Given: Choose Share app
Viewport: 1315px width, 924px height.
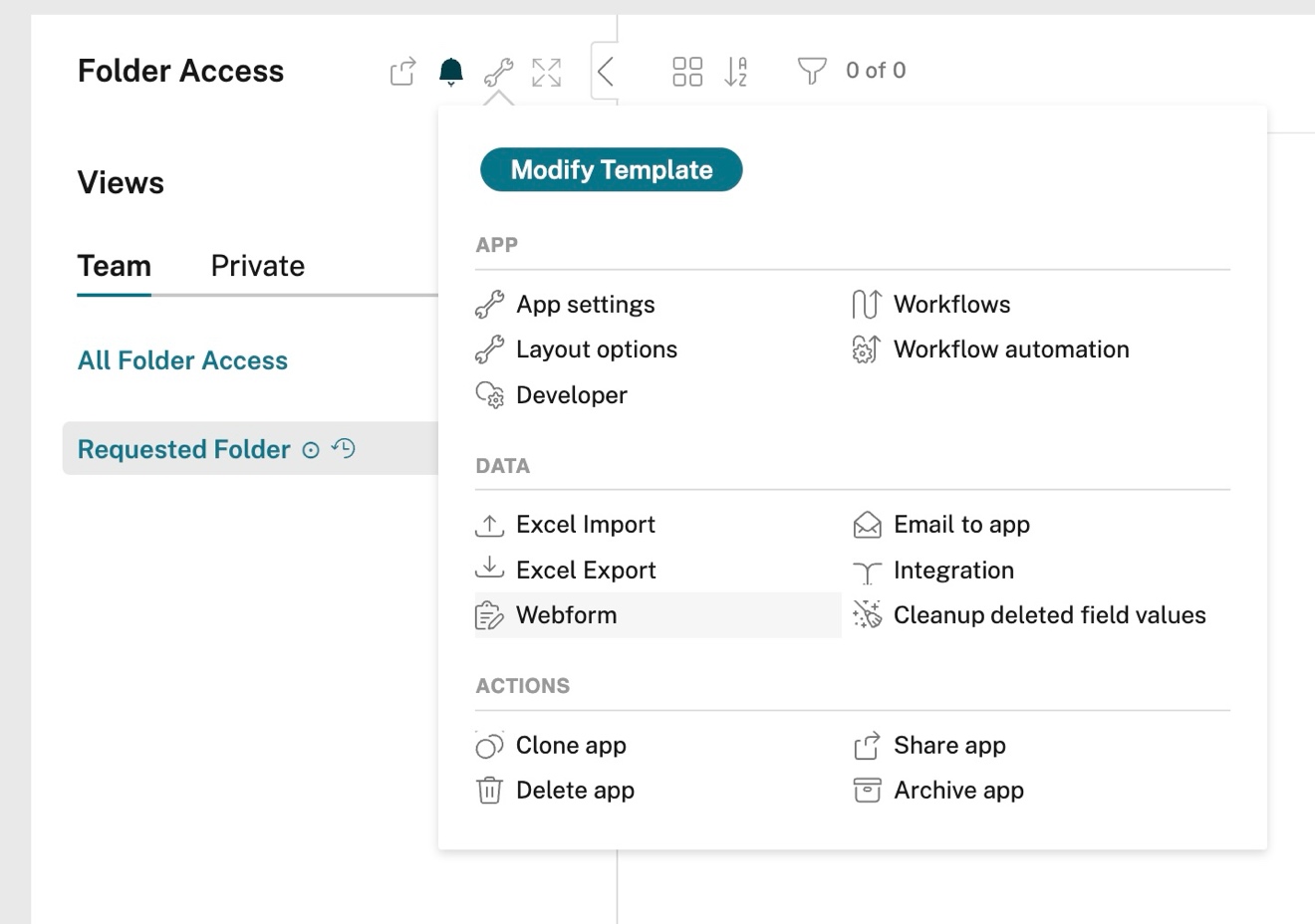Looking at the screenshot, I should (x=949, y=746).
